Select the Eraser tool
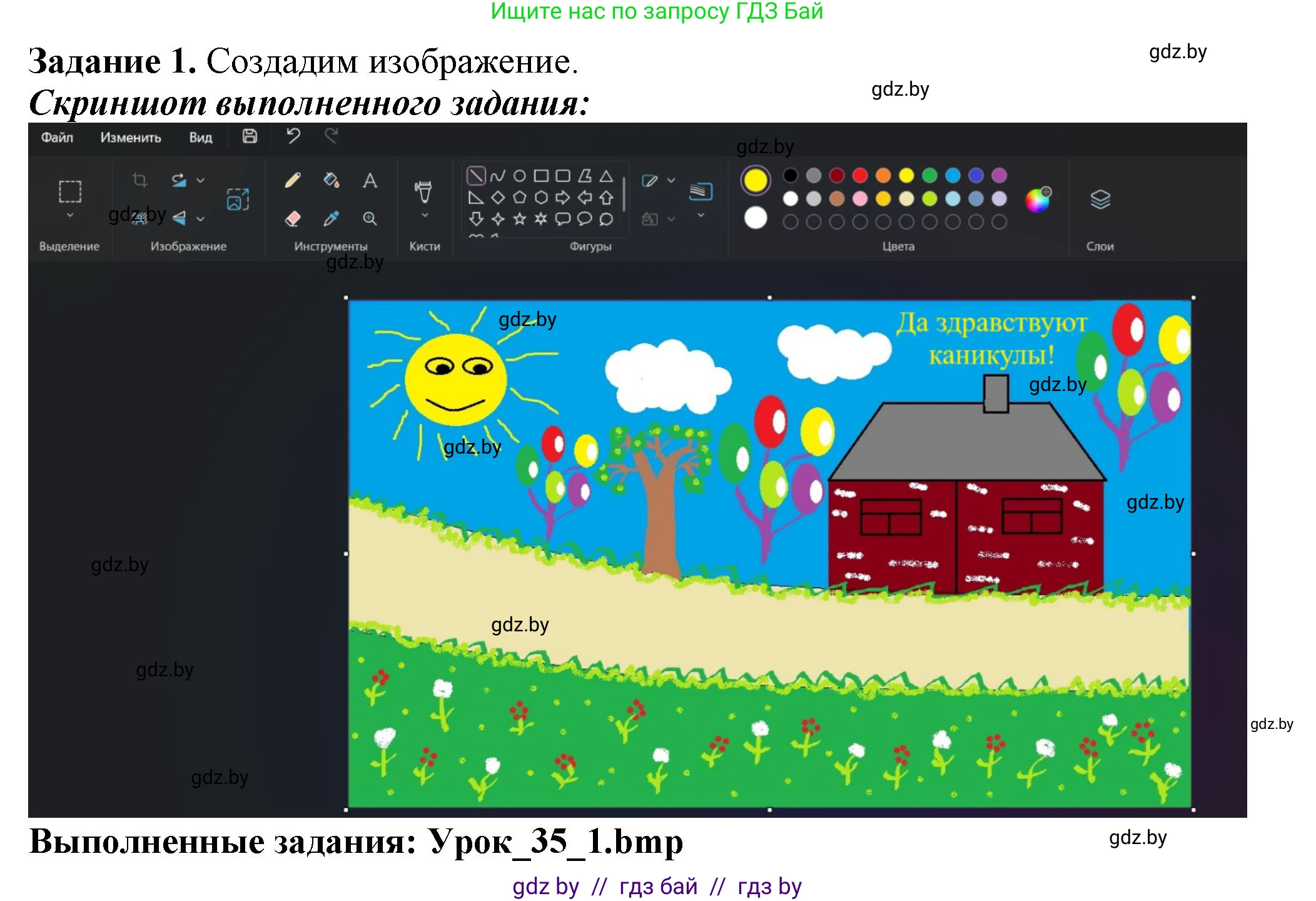The width and height of the screenshot is (1316, 901). click(293, 219)
